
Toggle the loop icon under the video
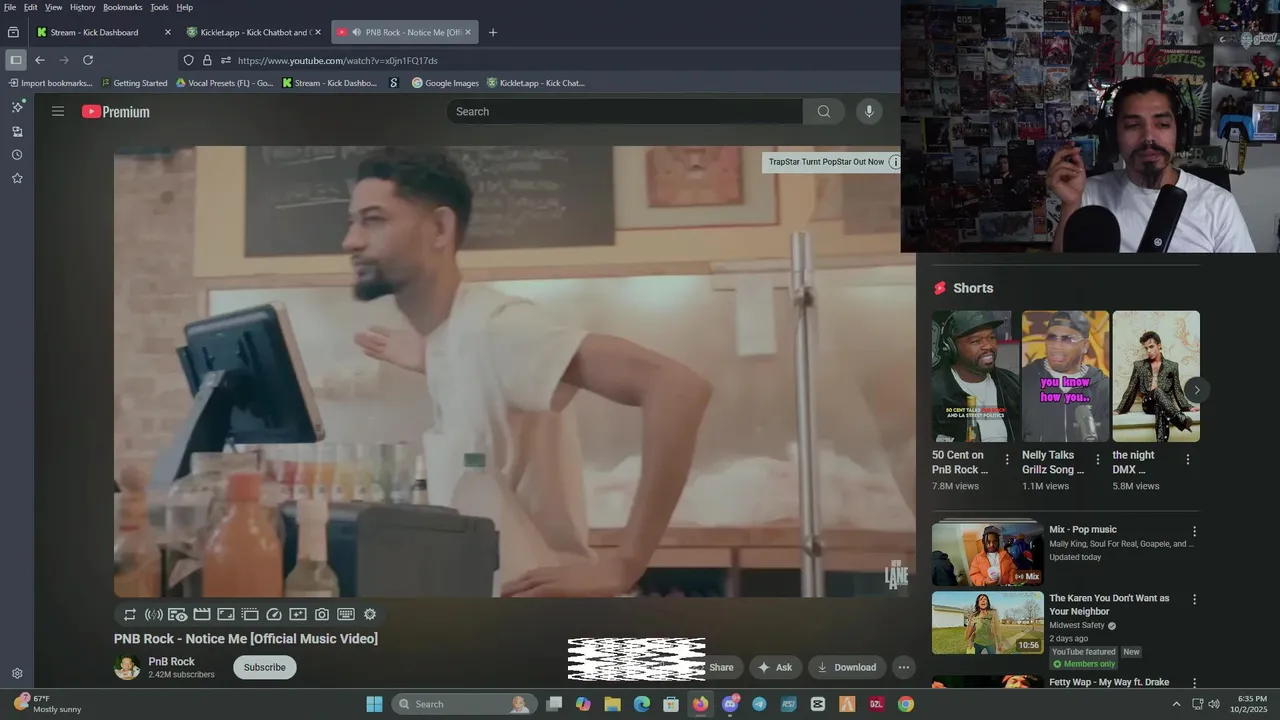[130, 615]
